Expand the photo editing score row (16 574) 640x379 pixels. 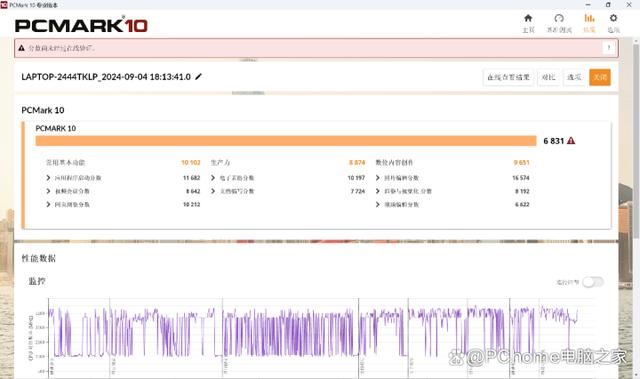click(x=452, y=178)
